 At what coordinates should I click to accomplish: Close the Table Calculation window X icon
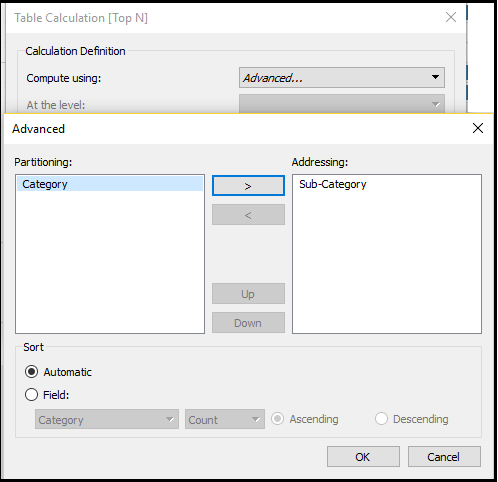click(x=451, y=17)
